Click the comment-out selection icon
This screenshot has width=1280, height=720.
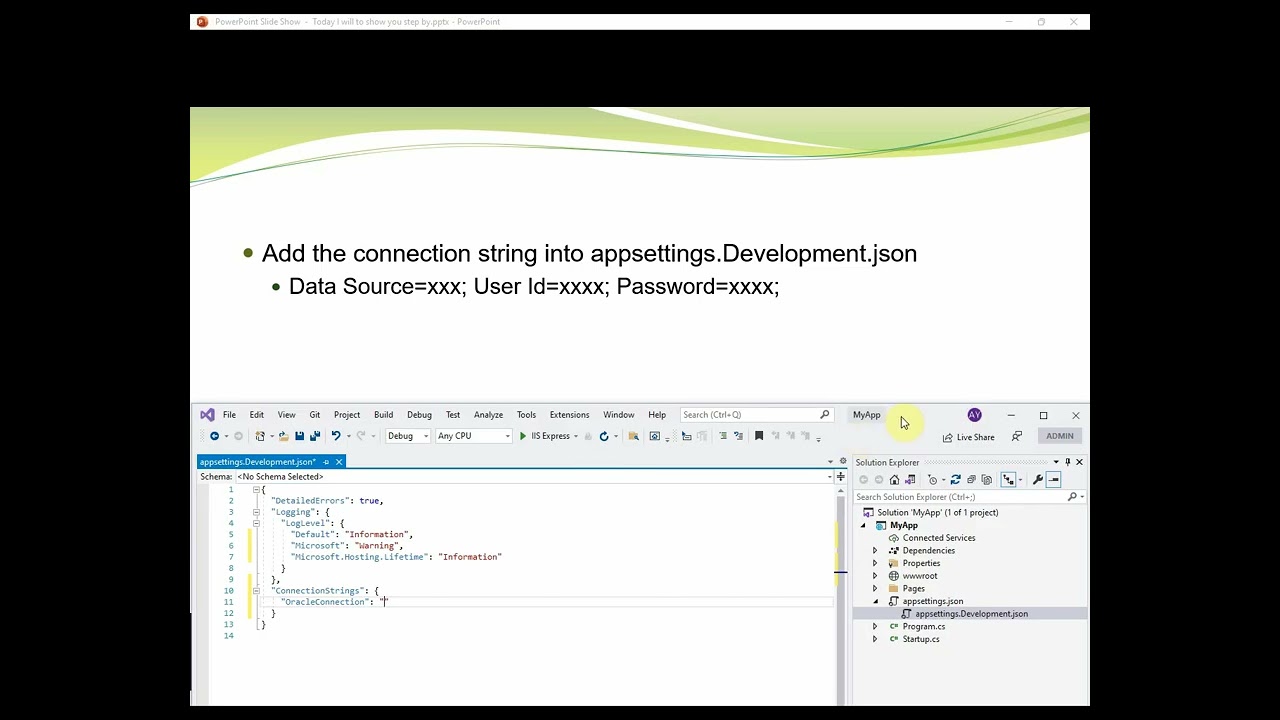point(723,436)
